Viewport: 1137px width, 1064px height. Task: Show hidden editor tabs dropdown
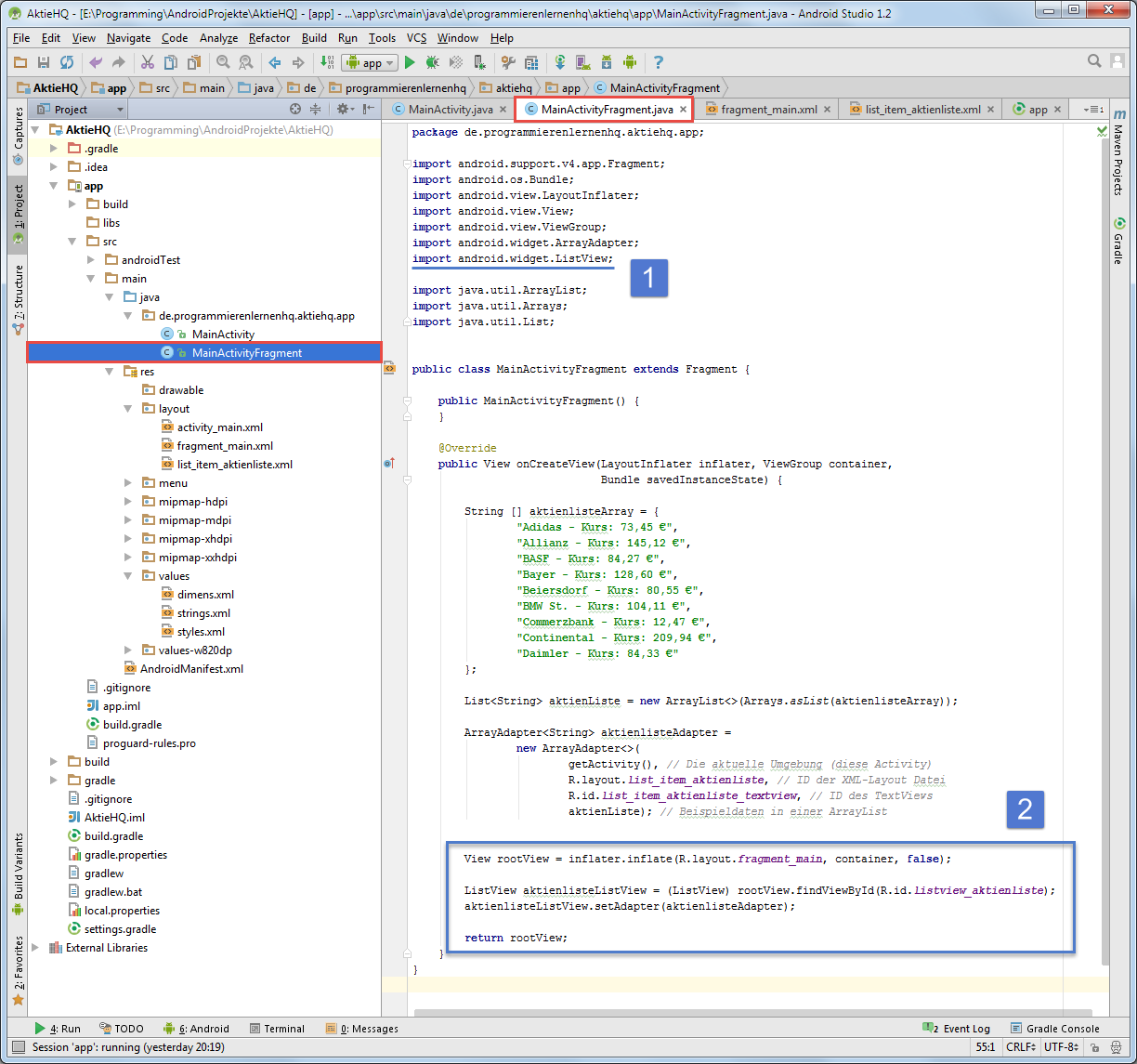(1093, 109)
